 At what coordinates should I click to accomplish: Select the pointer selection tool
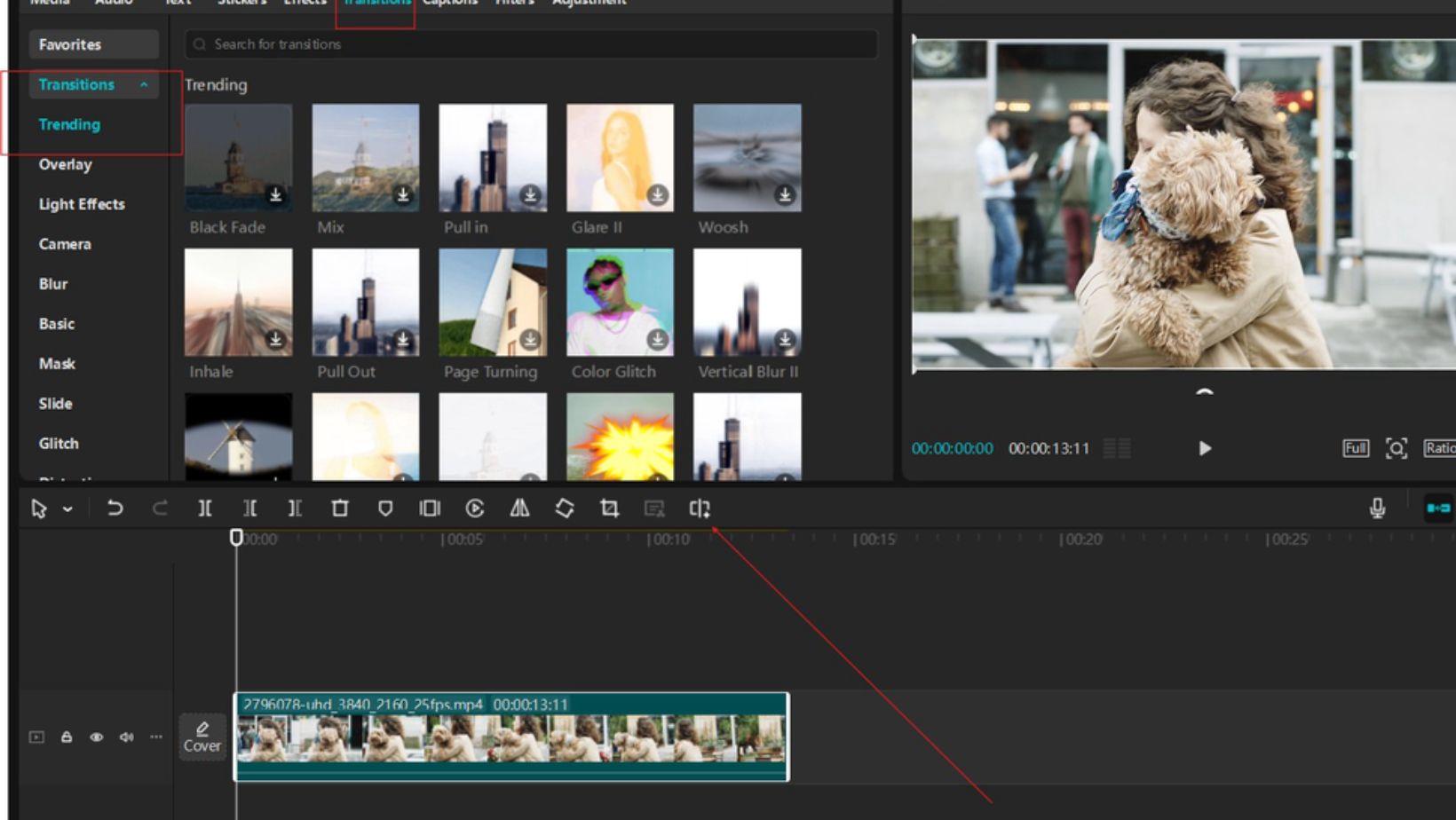39,509
